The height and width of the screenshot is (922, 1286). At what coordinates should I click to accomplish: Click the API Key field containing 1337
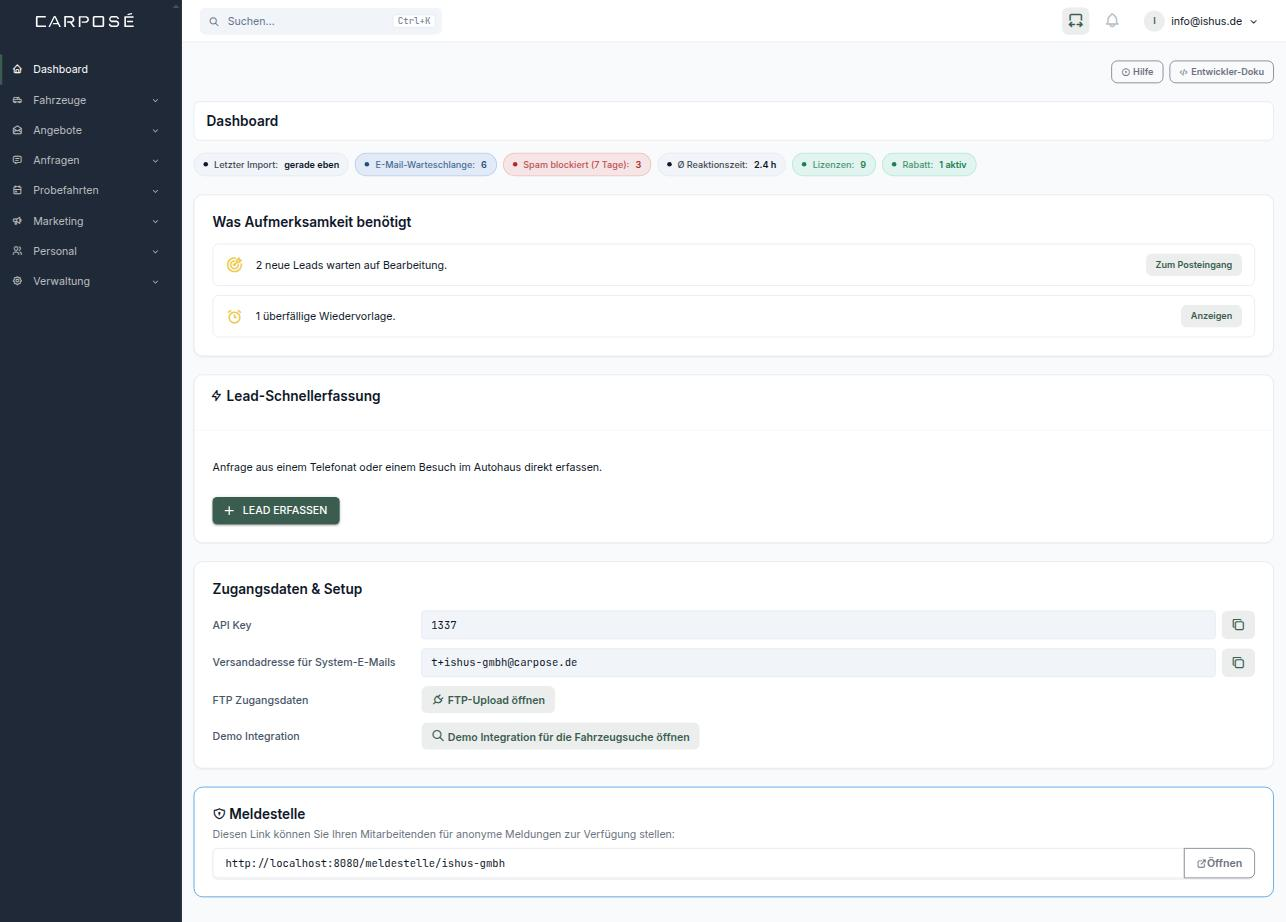(x=818, y=625)
